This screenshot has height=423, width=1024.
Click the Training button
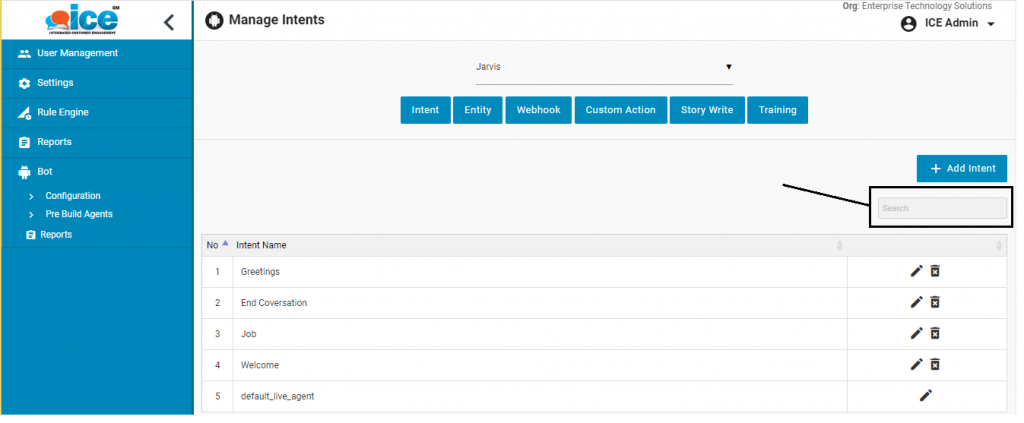click(x=777, y=110)
